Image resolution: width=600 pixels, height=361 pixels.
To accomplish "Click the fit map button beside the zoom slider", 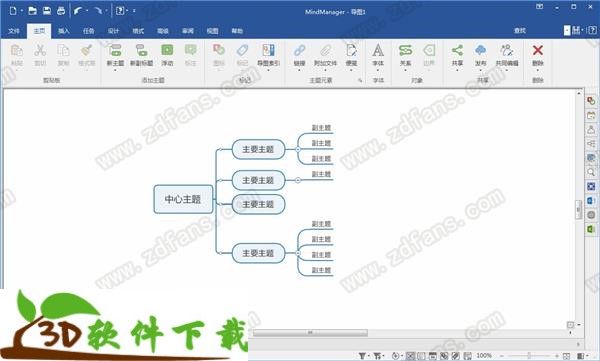I will 567,356.
